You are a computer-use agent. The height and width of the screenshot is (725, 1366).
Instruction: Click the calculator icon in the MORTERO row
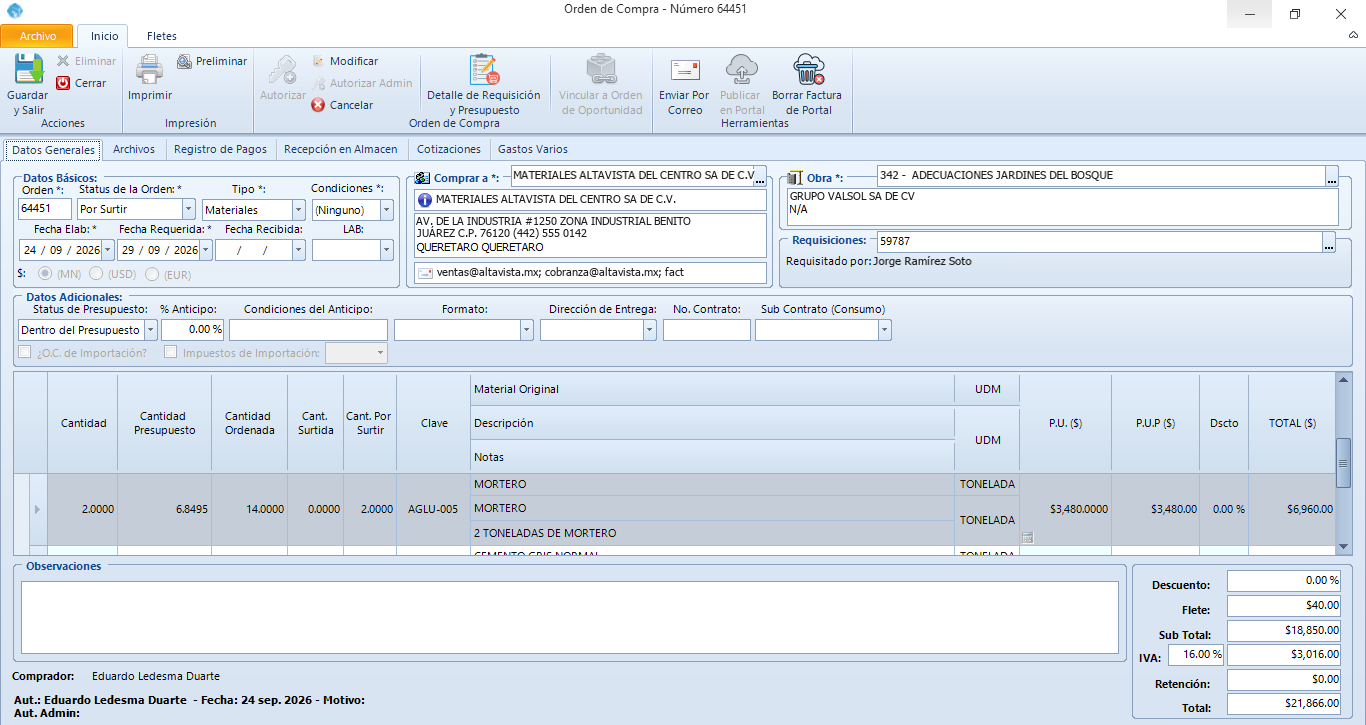(x=1027, y=538)
